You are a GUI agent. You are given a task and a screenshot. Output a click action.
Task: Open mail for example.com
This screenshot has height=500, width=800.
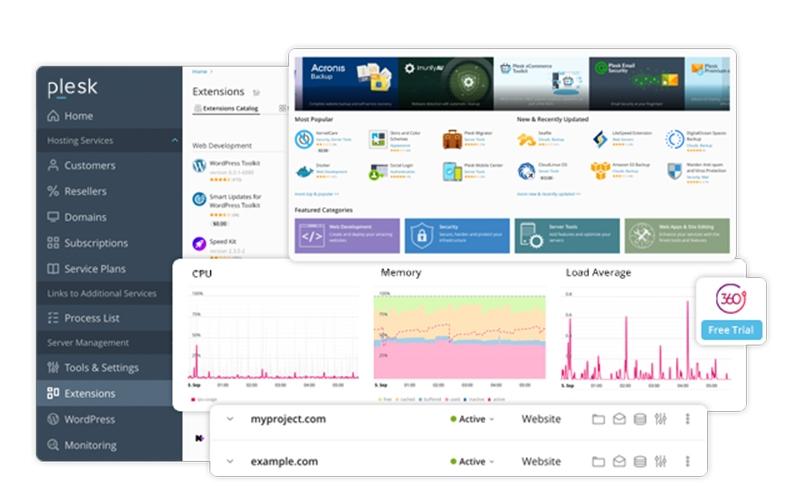tap(619, 462)
